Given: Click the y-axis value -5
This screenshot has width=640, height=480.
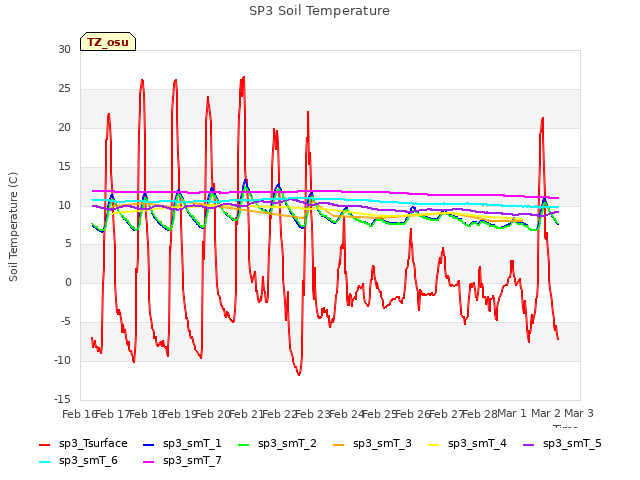Looking at the screenshot, I should (x=64, y=321).
